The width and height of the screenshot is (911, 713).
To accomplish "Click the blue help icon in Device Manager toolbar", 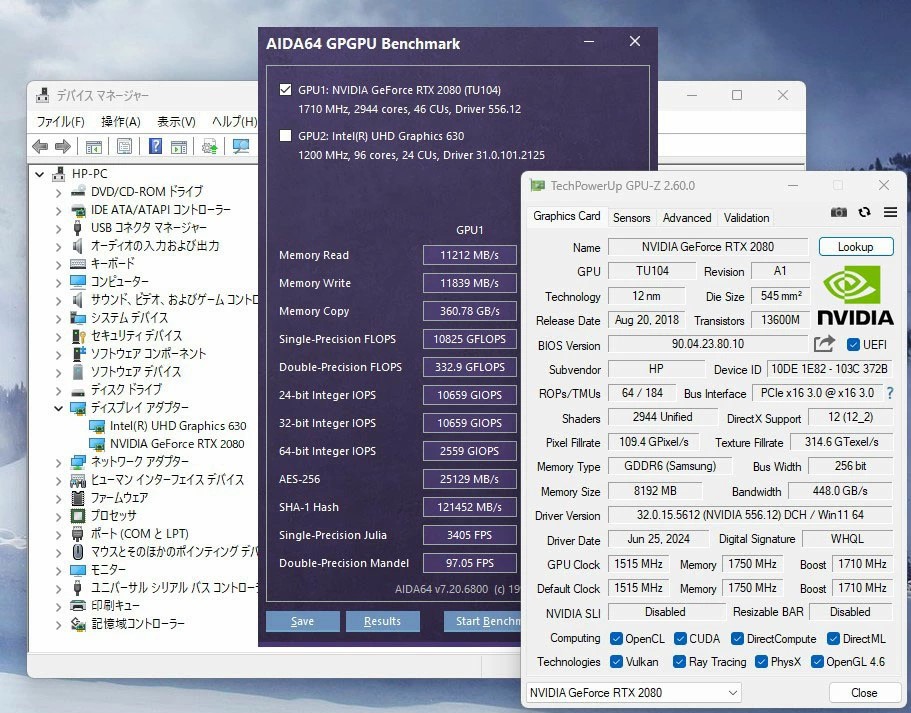I will click(155, 146).
